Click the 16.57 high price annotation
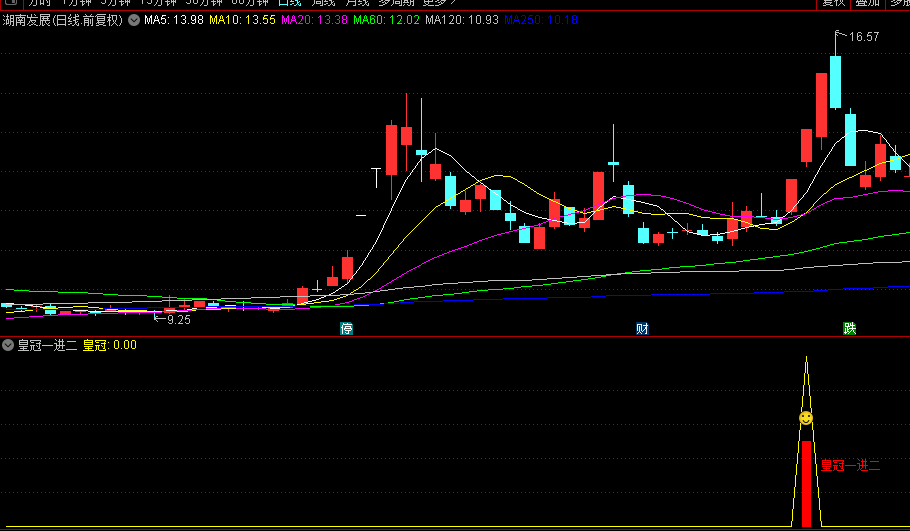910x531 pixels. (864, 37)
